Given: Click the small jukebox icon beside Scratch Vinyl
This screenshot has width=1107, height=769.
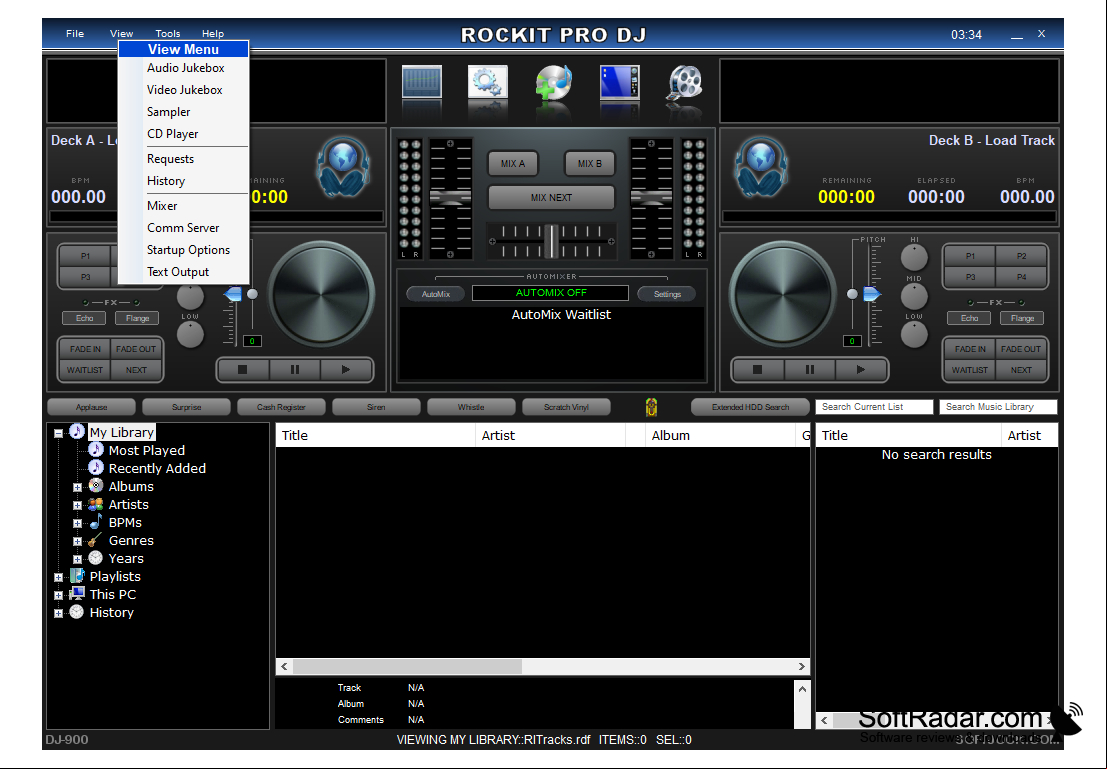Looking at the screenshot, I should point(651,407).
